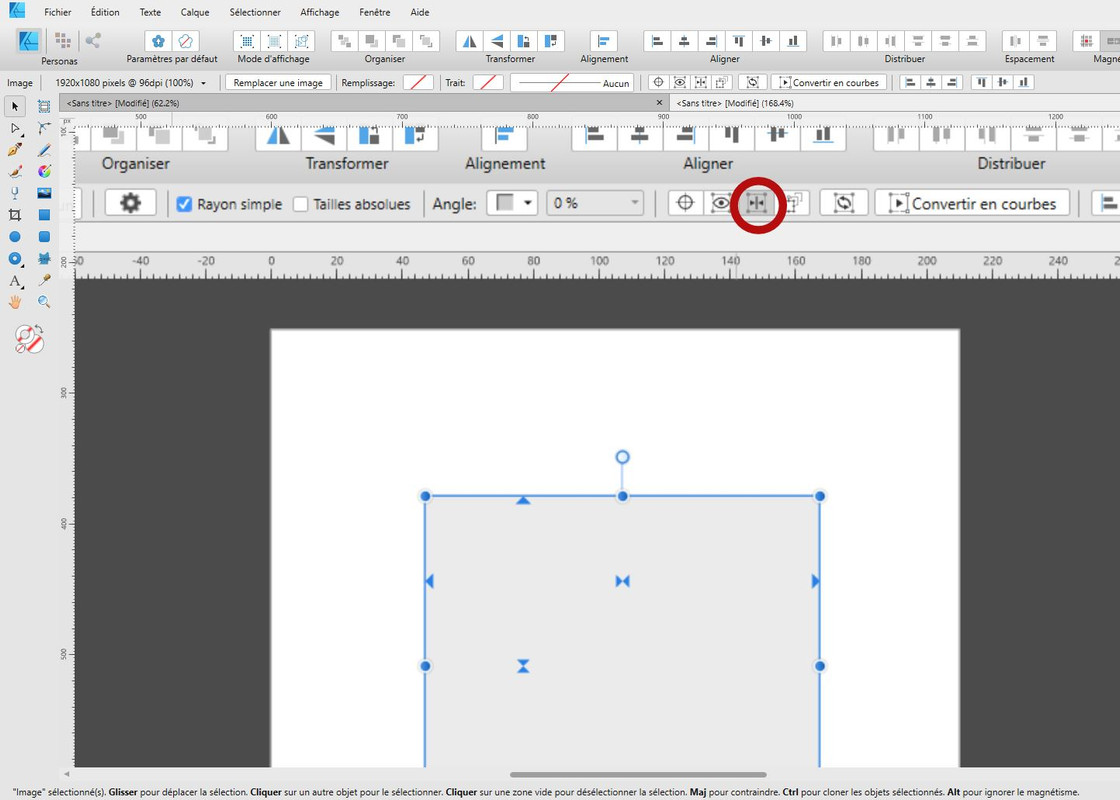
Task: Click the Revert defaults icon
Action: (186, 41)
